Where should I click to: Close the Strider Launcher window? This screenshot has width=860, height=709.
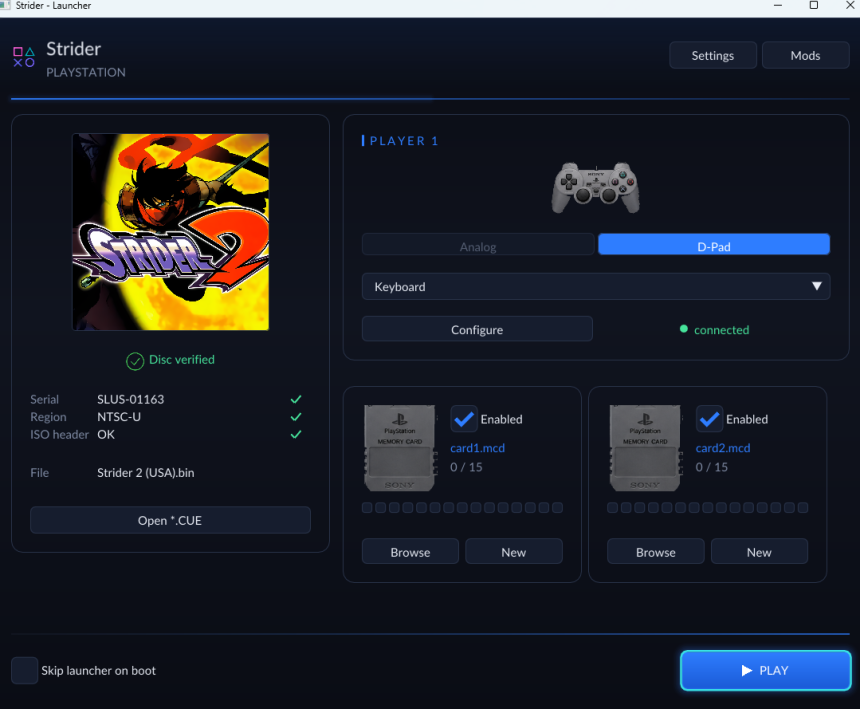[850, 5]
